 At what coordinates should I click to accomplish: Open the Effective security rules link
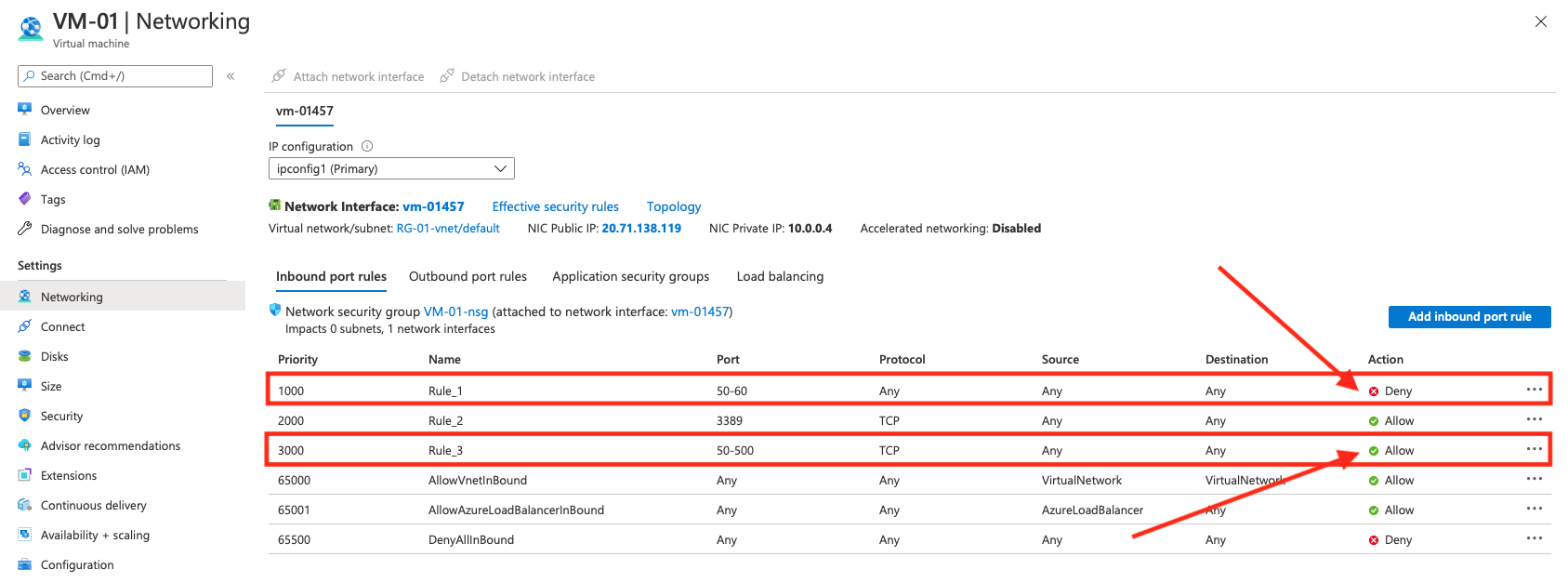(555, 206)
